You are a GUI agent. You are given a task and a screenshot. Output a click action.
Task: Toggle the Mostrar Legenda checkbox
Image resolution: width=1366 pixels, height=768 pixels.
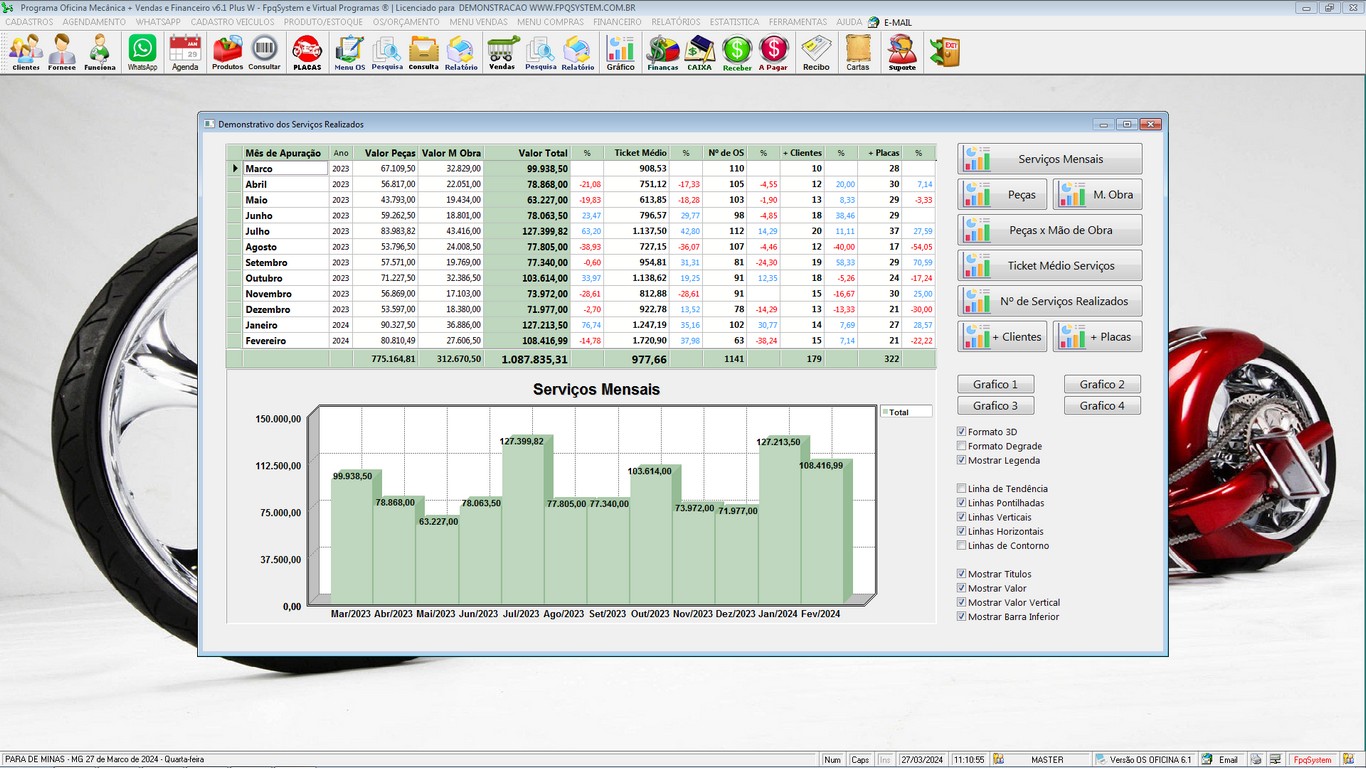coord(962,460)
